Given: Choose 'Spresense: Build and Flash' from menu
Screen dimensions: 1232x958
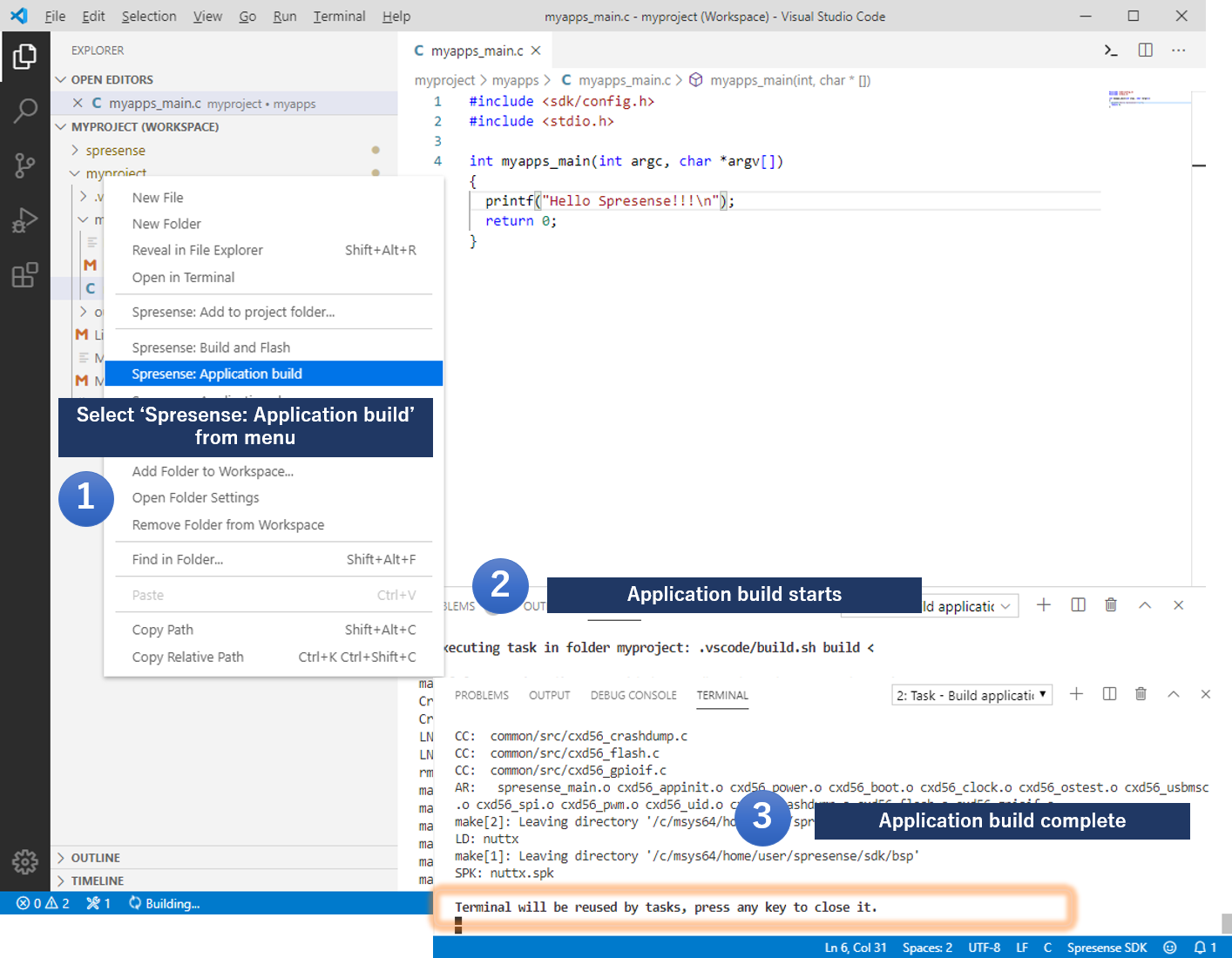Looking at the screenshot, I should 211,347.
